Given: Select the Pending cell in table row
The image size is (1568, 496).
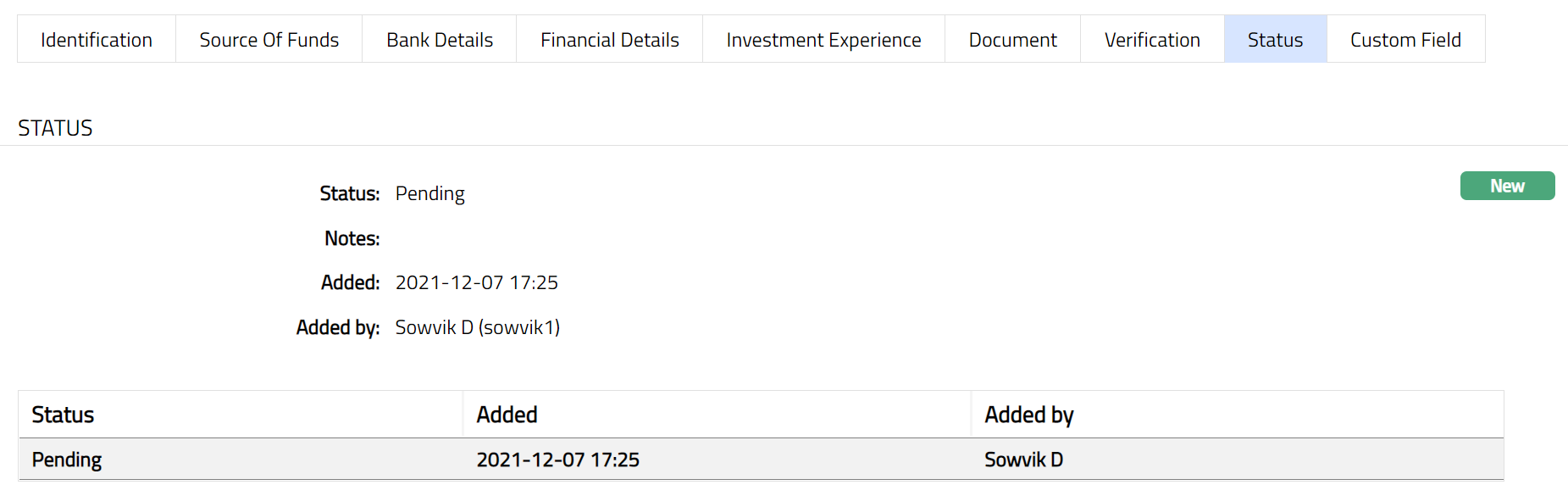Looking at the screenshot, I should 67,460.
